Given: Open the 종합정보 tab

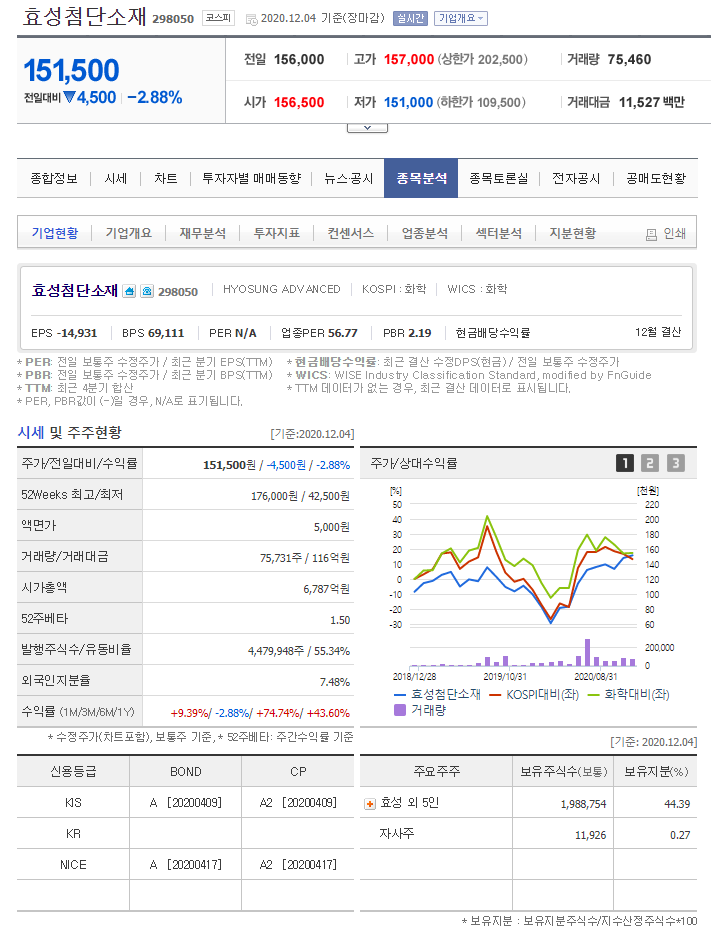Looking at the screenshot, I should [x=54, y=178].
